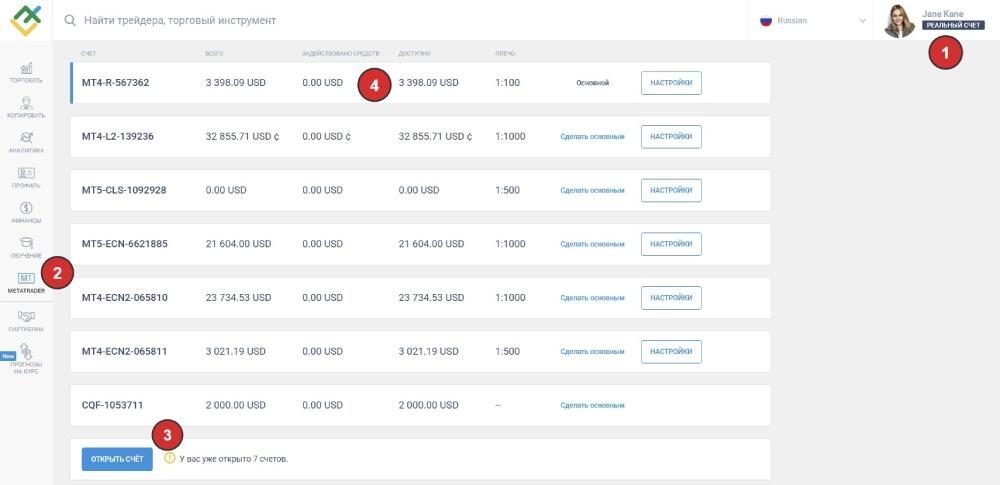Image resolution: width=1000 pixels, height=485 pixels.
Task: Open settings for MT4-R-567362
Action: (x=671, y=83)
